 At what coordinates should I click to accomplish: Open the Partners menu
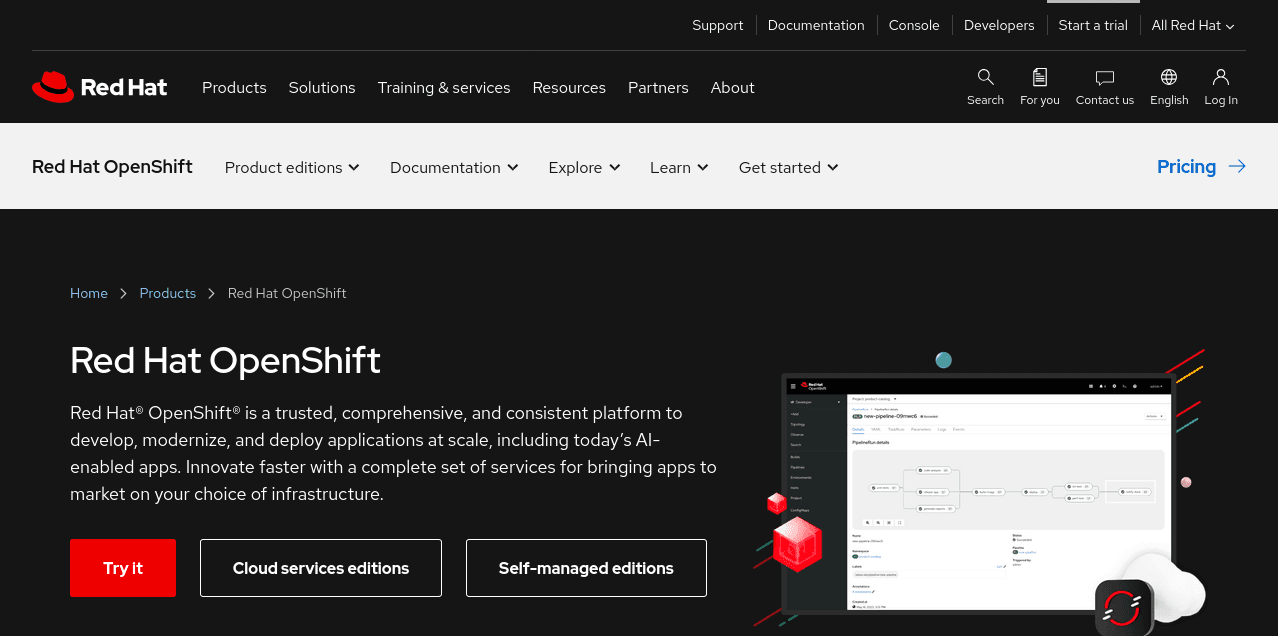click(x=658, y=87)
